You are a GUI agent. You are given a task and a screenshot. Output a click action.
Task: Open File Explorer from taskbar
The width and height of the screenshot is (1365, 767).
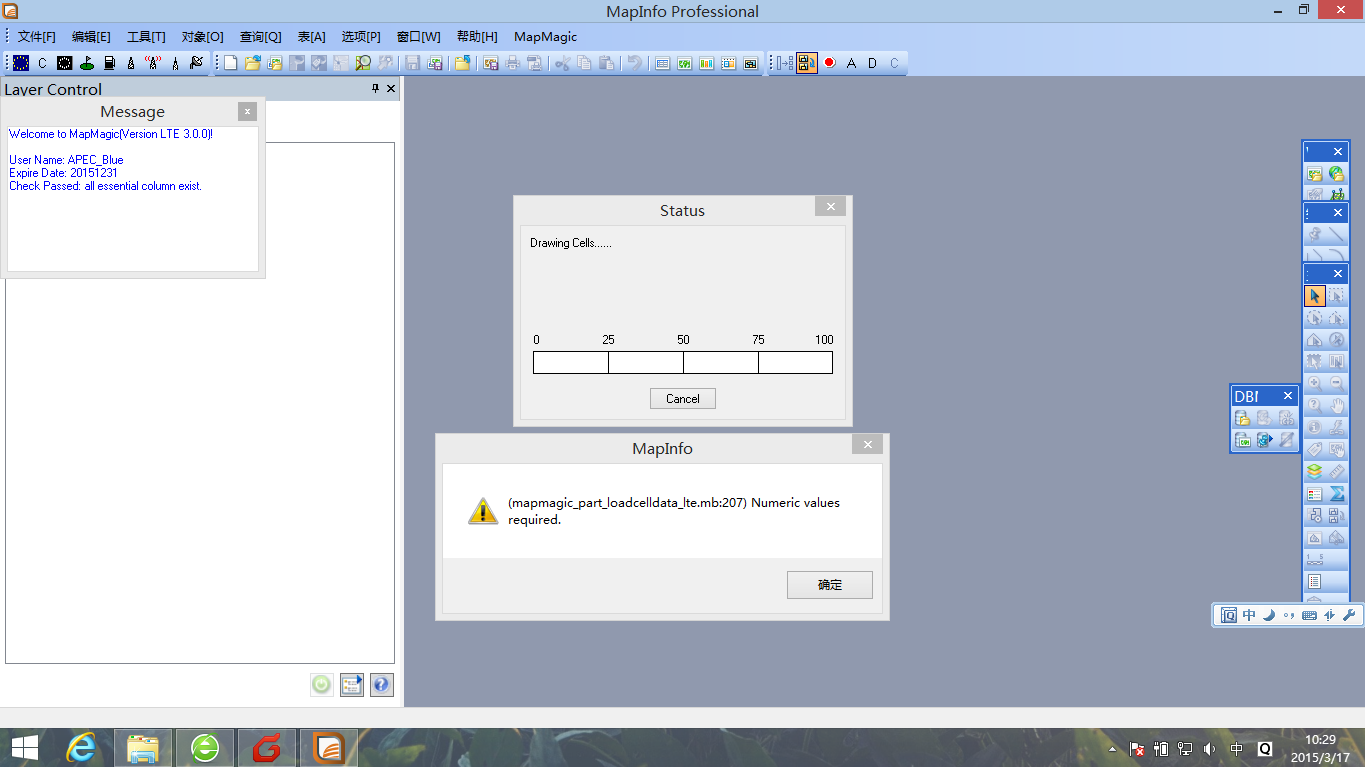pos(143,747)
